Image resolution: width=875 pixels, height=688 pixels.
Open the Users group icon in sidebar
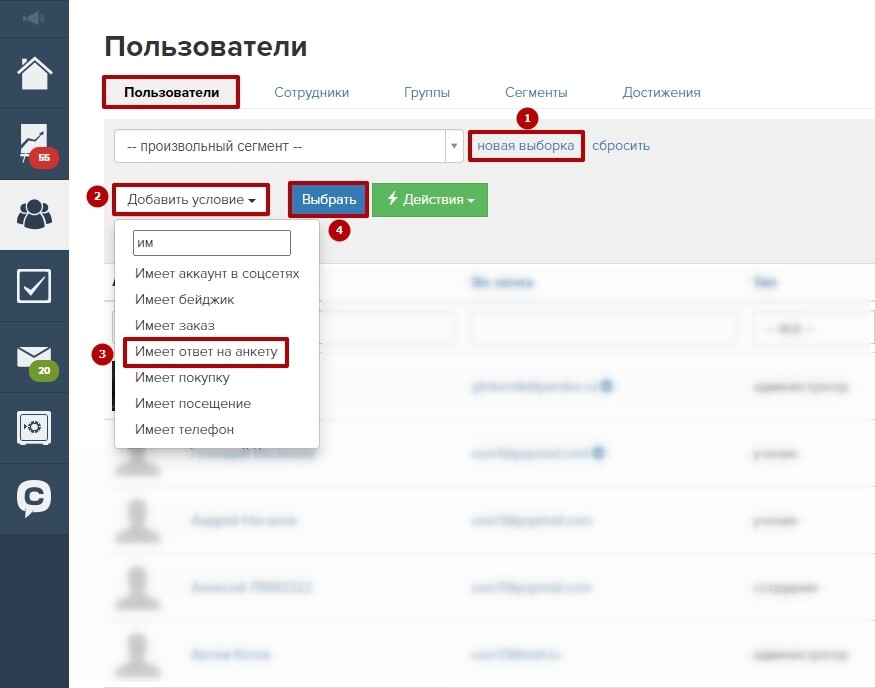click(34, 215)
